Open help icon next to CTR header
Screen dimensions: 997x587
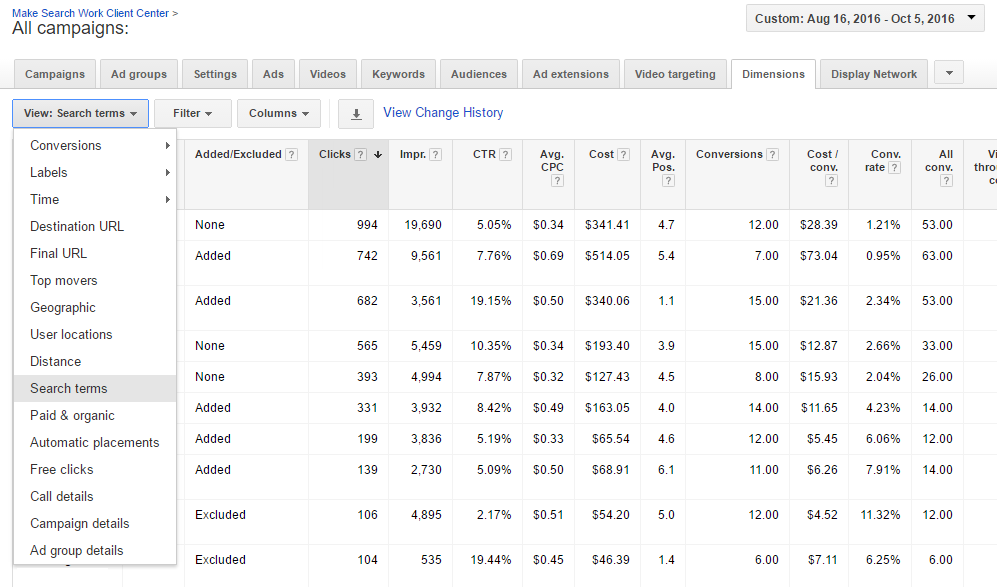click(x=505, y=155)
